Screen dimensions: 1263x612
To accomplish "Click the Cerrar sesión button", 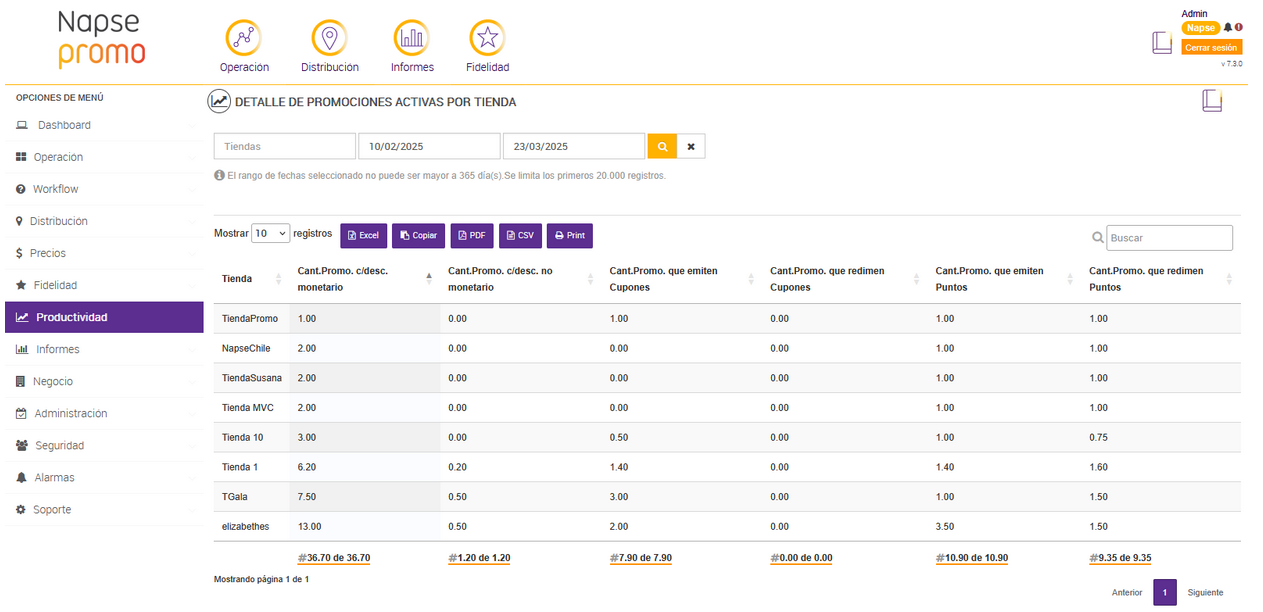I will click(x=1211, y=47).
